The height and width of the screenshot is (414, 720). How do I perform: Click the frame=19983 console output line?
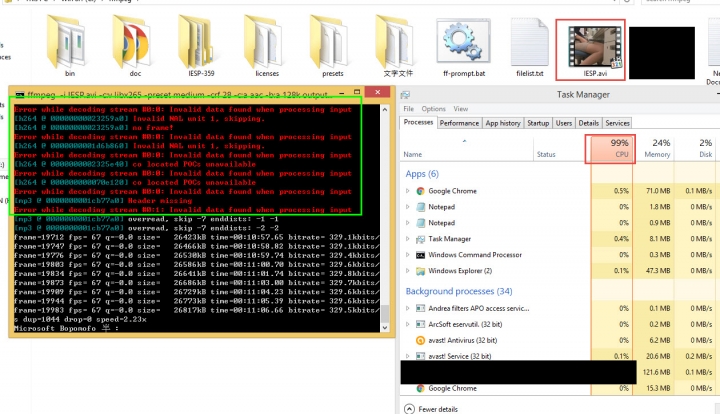point(197,310)
